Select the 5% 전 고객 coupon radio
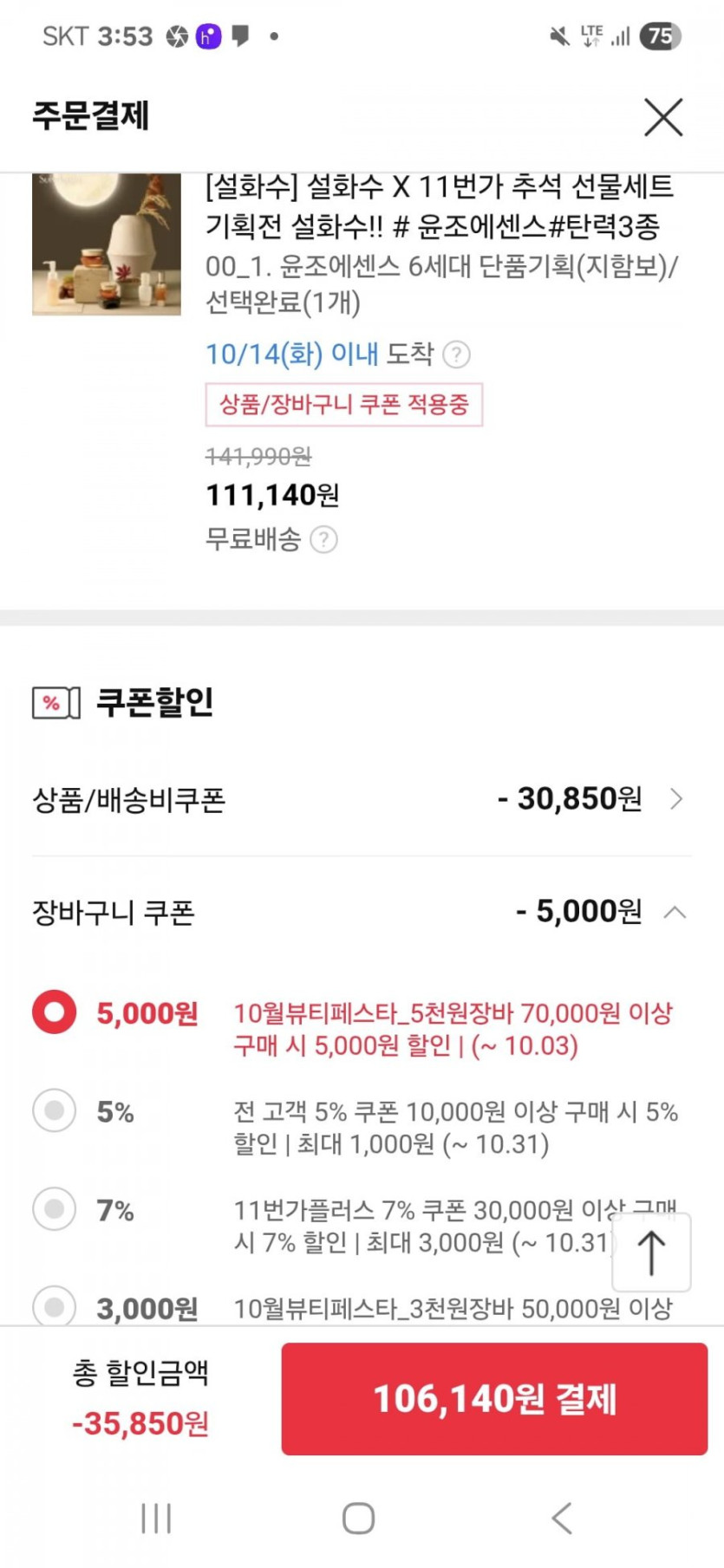The height and width of the screenshot is (1568, 724). tap(55, 1110)
